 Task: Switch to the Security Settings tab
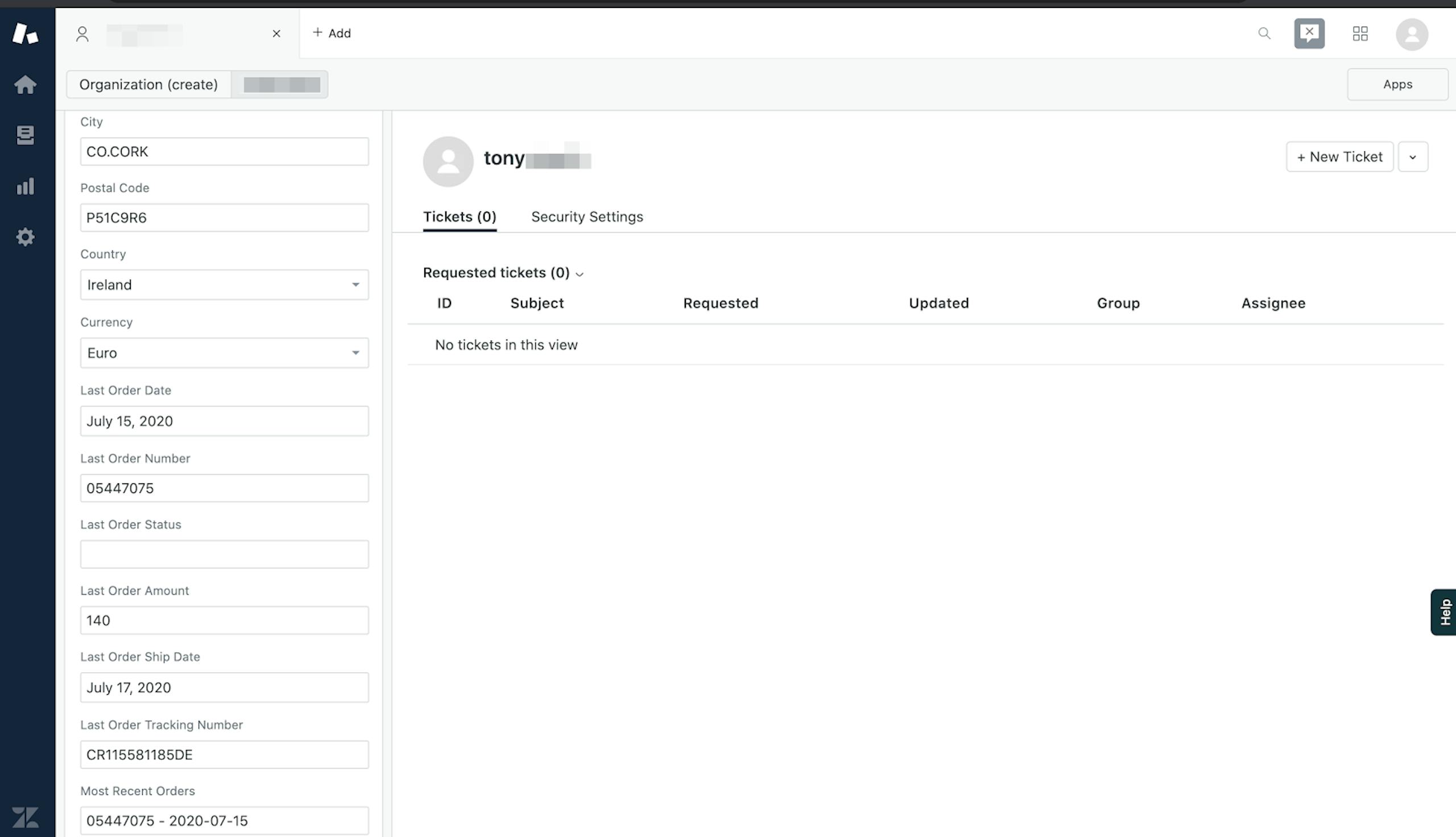click(x=586, y=217)
